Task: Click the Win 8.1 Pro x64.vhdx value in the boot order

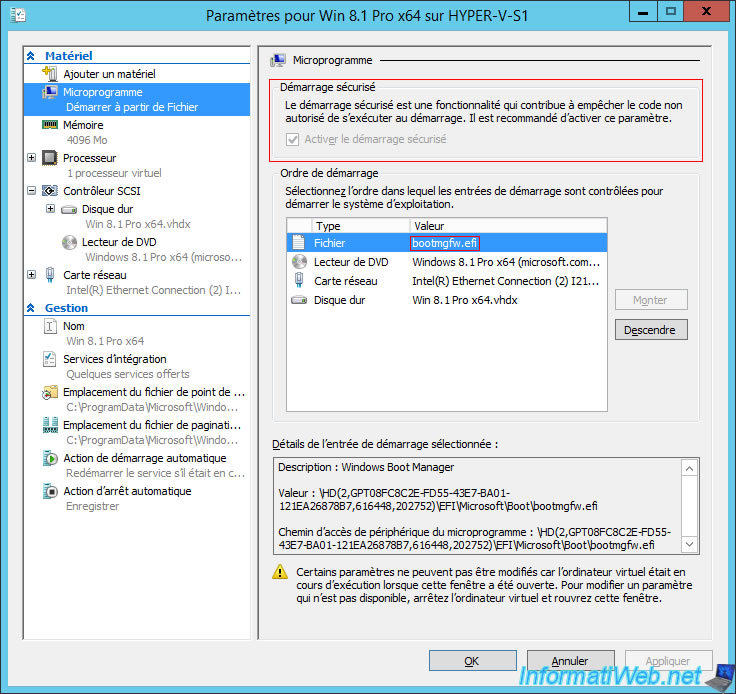Action: 465,300
